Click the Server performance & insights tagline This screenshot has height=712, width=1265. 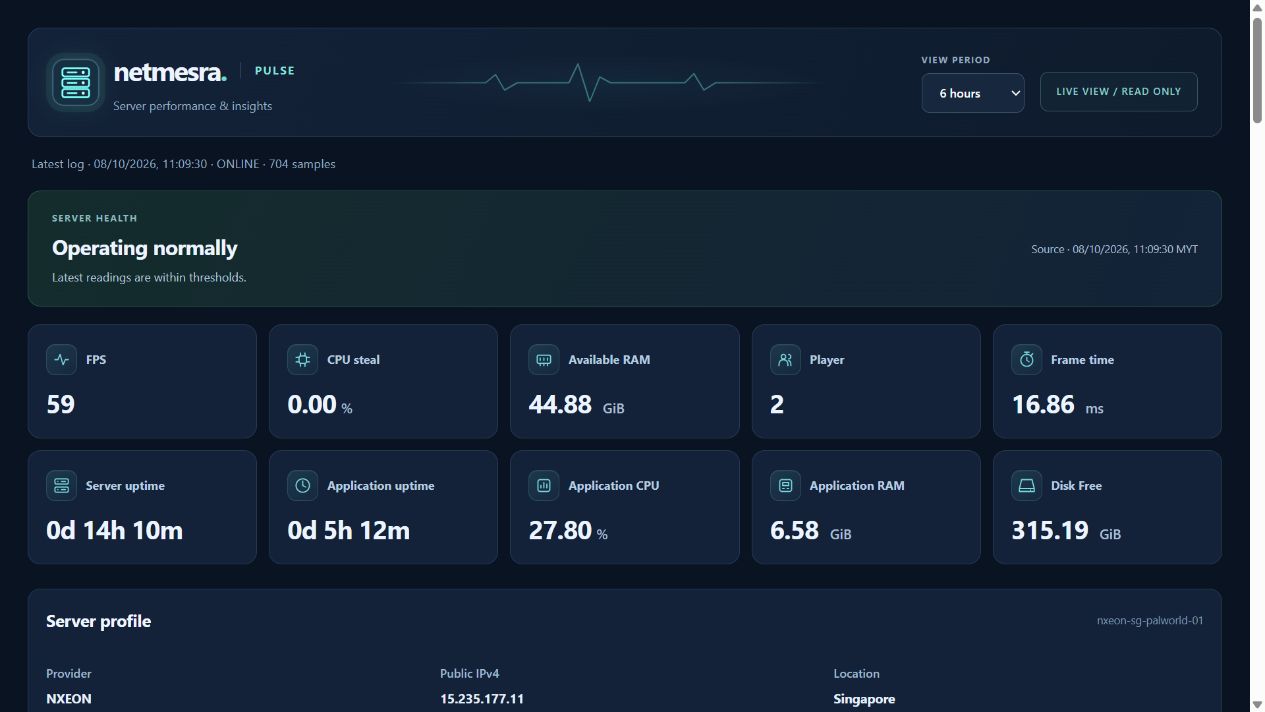click(x=193, y=106)
